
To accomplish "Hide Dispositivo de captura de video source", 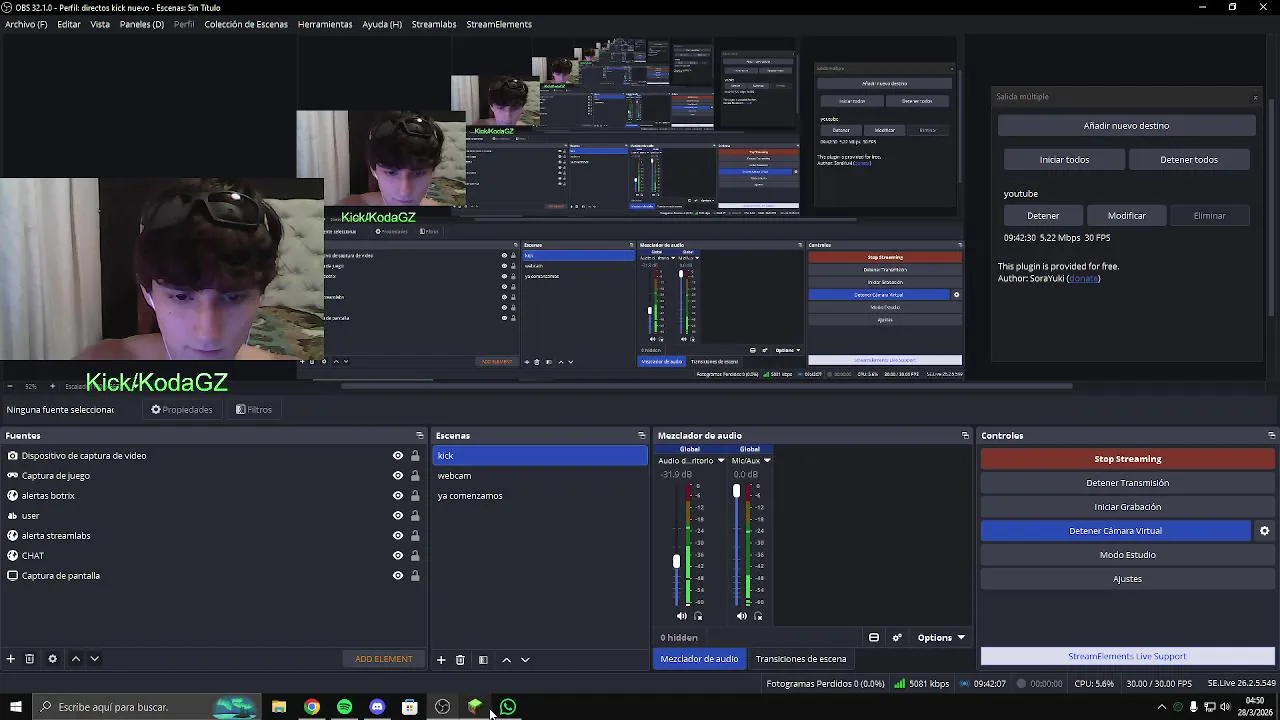I will click(398, 456).
